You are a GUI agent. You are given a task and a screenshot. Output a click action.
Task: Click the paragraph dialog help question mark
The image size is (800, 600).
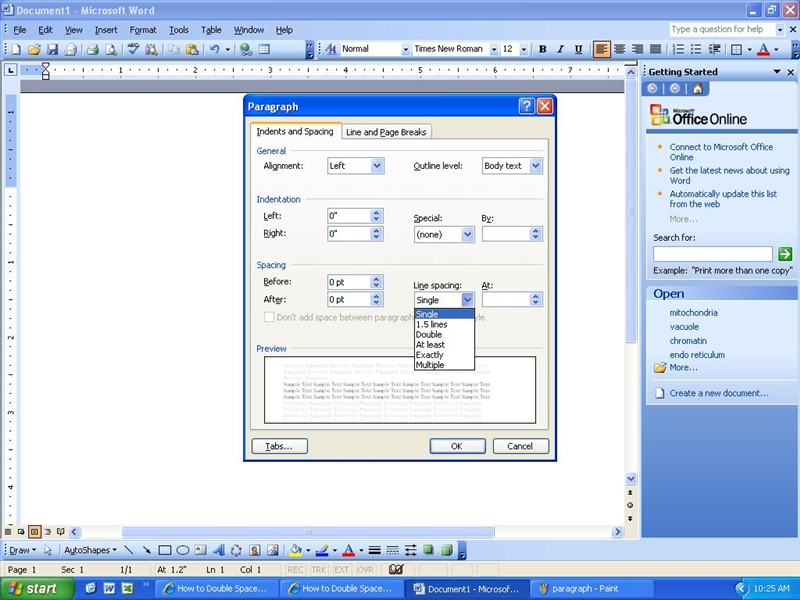click(x=527, y=106)
